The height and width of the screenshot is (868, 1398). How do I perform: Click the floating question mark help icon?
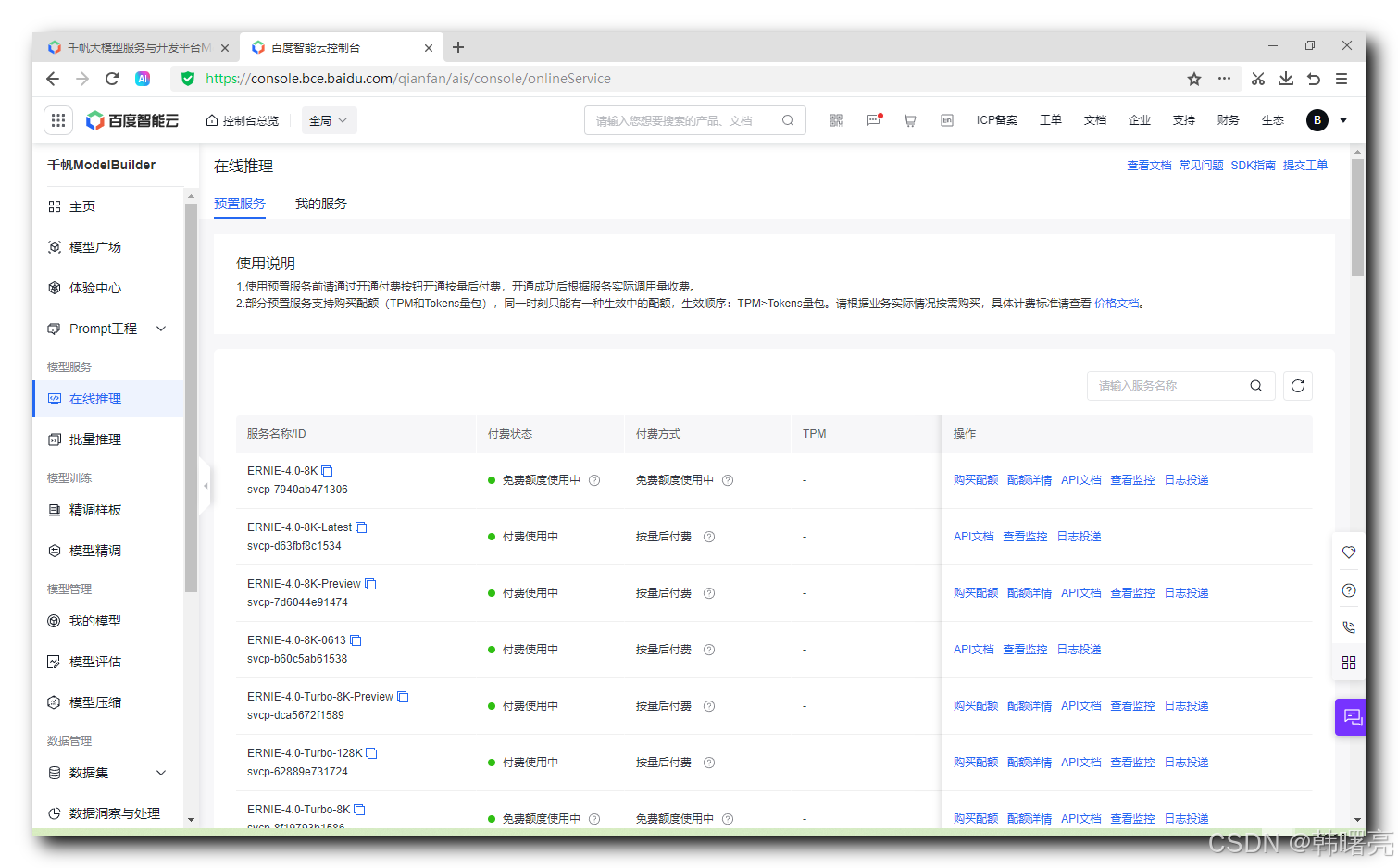(x=1349, y=590)
